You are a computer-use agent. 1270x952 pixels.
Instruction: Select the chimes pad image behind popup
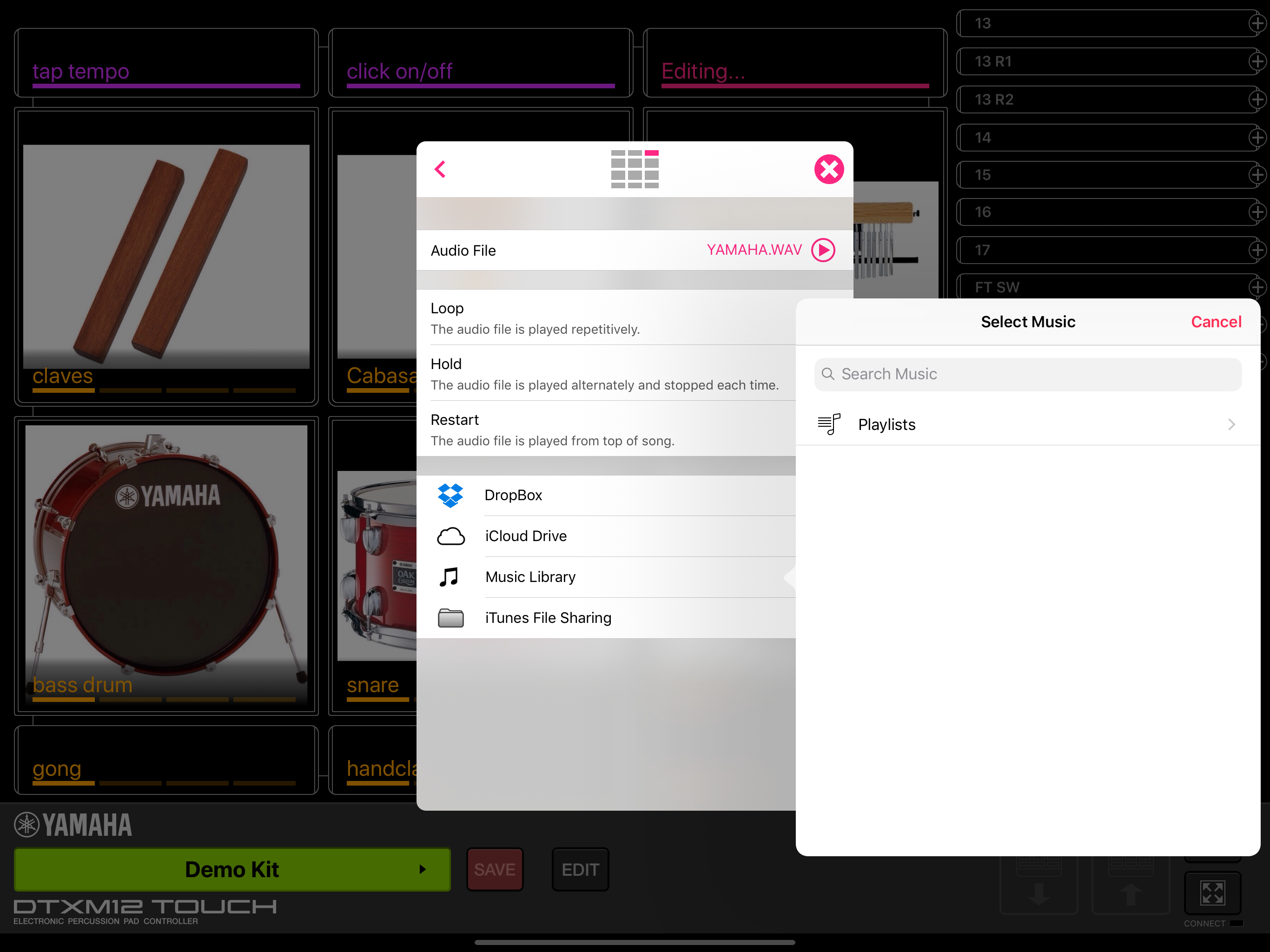[x=896, y=240]
